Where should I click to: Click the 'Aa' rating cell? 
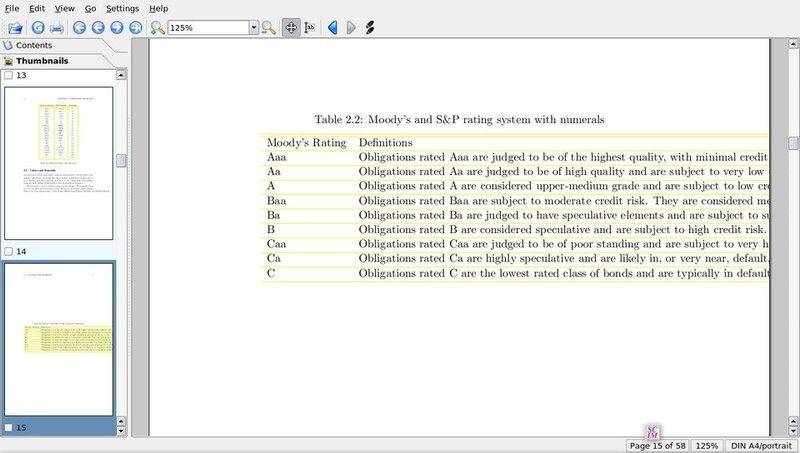coord(273,172)
